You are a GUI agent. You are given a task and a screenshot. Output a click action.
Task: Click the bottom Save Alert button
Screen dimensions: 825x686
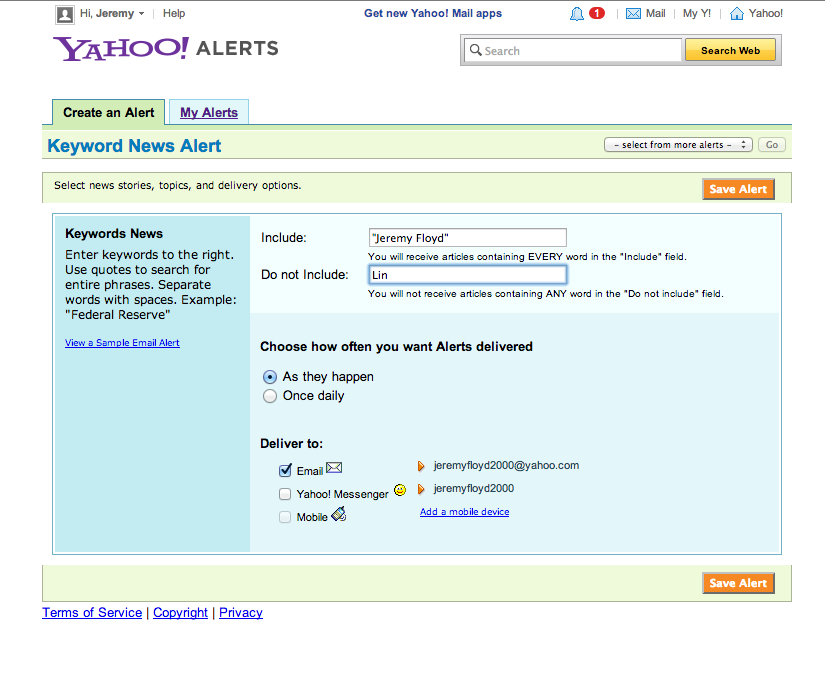pyautogui.click(x=738, y=583)
